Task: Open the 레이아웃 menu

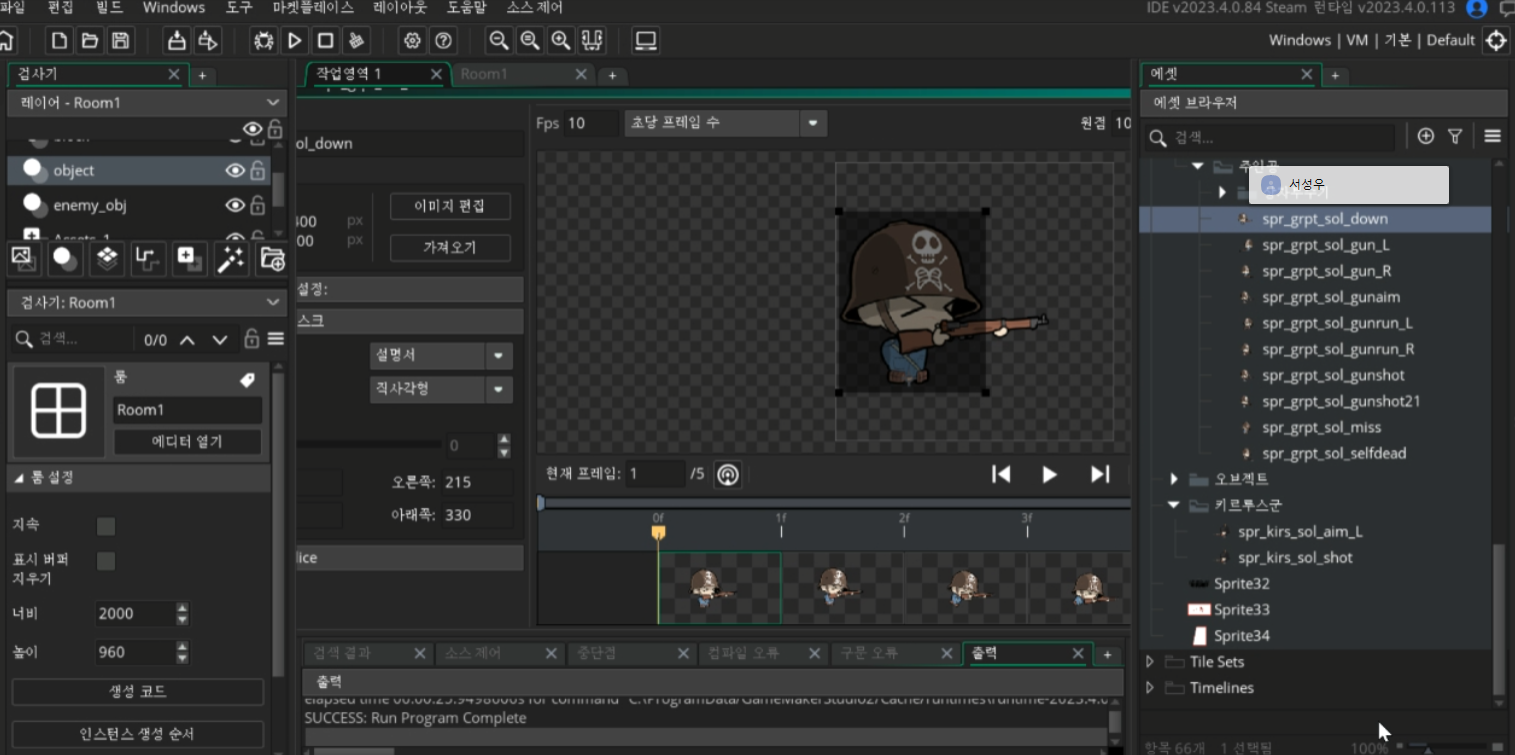Action: tap(400, 8)
